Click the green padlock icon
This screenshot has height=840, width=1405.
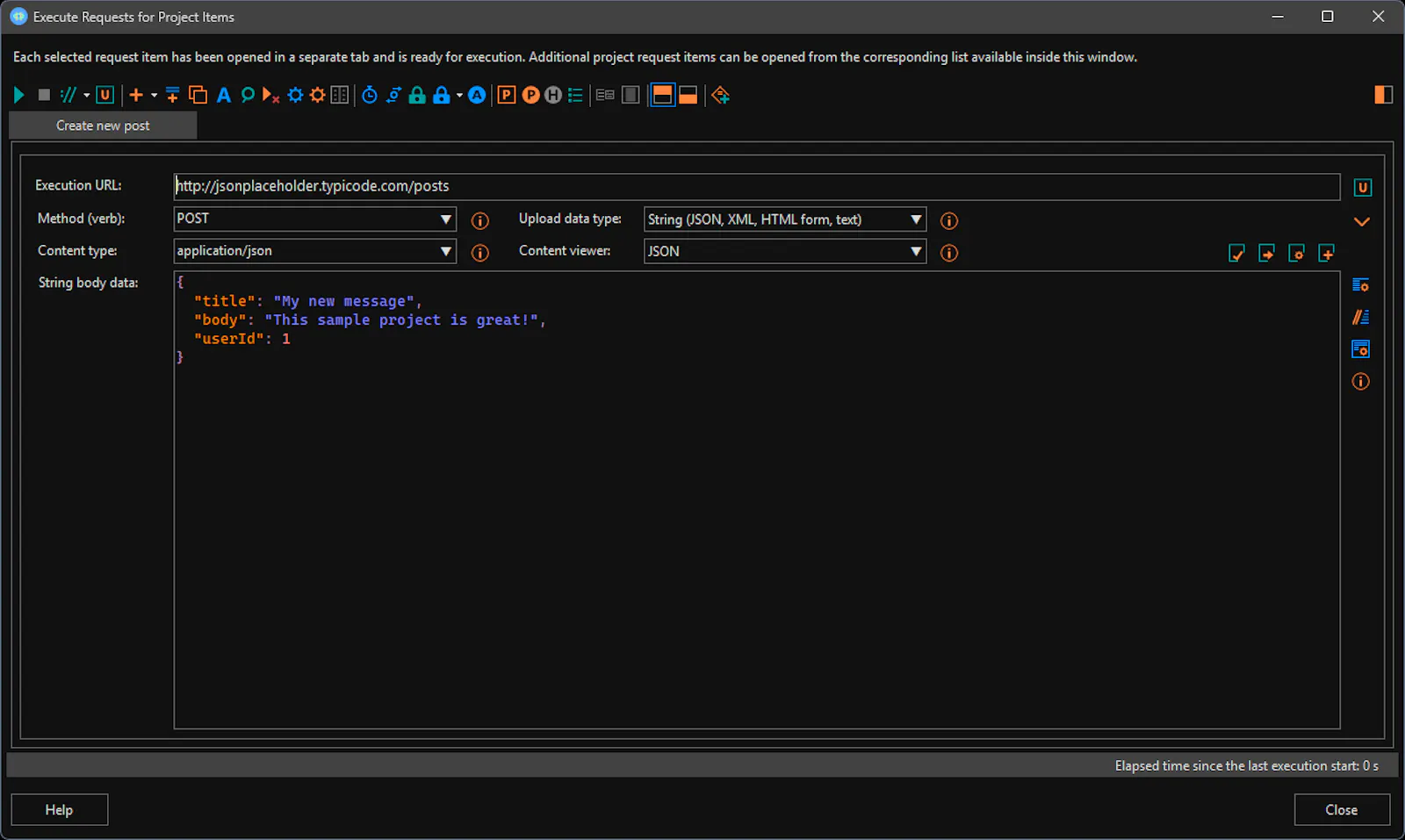coord(417,95)
